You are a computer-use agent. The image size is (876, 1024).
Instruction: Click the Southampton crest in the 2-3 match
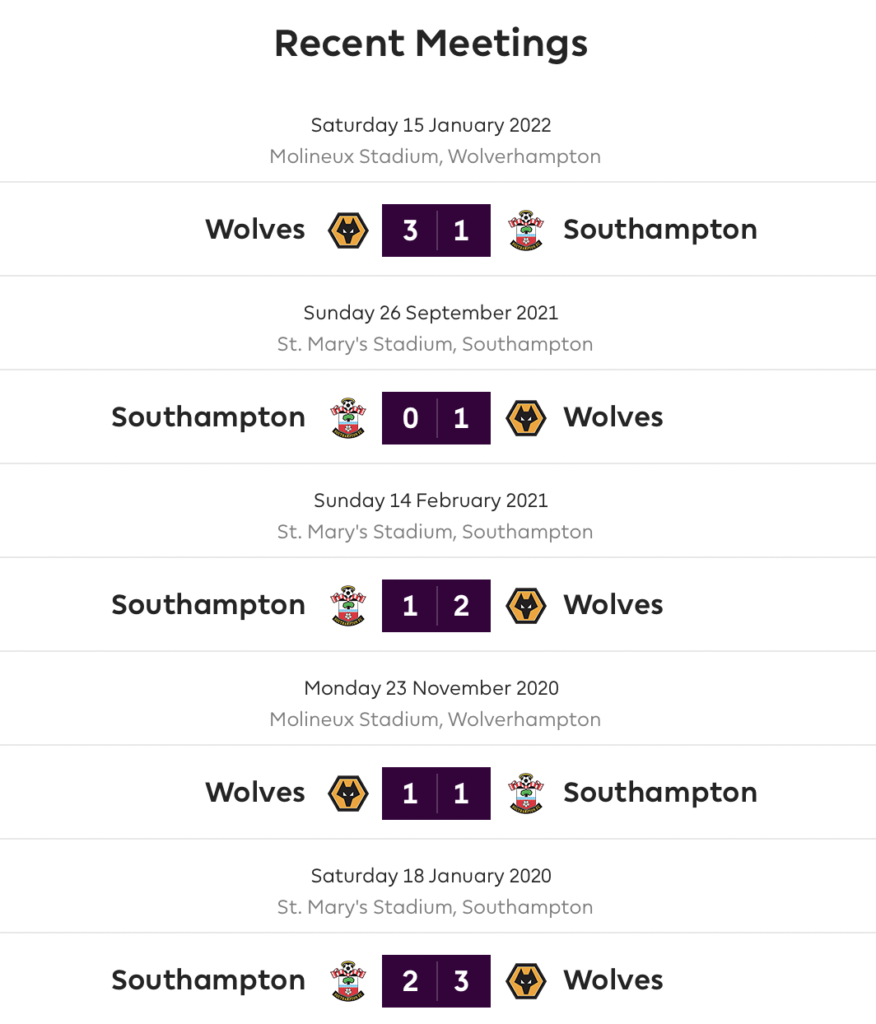click(348, 981)
